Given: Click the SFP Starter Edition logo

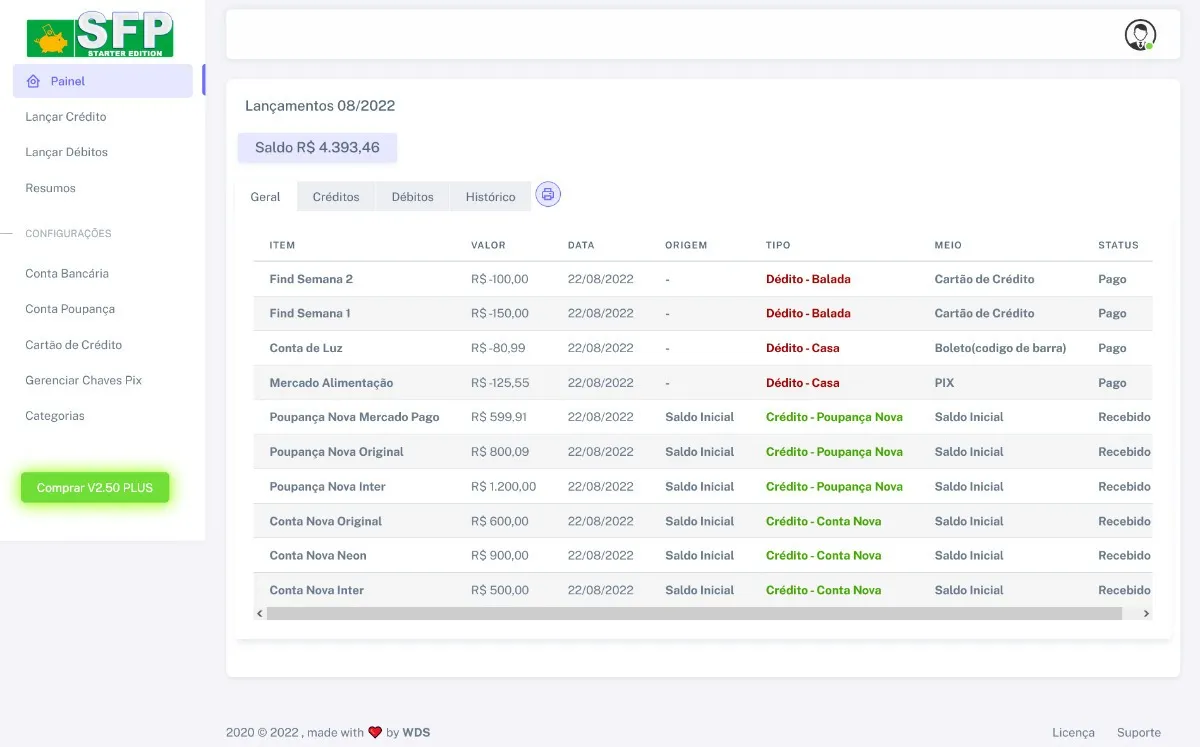Looking at the screenshot, I should click(x=100, y=34).
